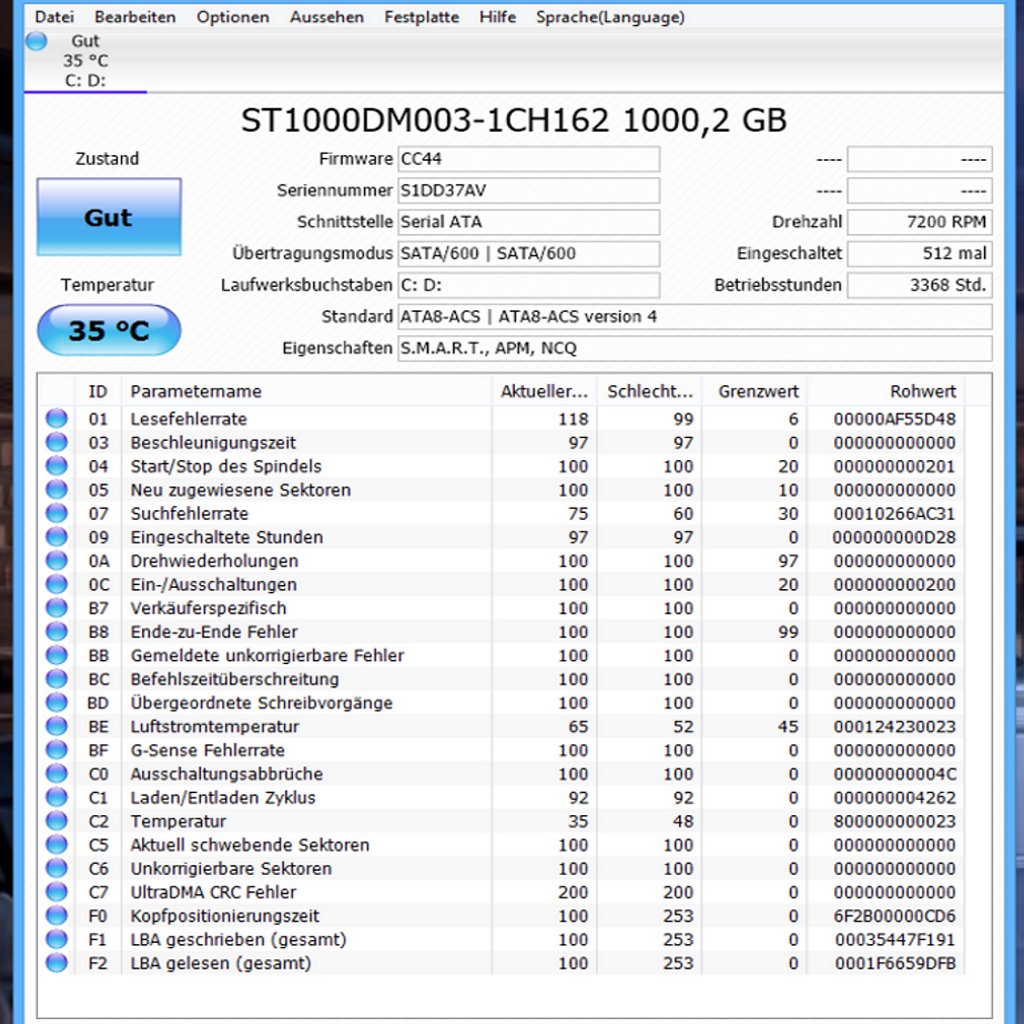Open the Festplatte menu

(x=422, y=17)
